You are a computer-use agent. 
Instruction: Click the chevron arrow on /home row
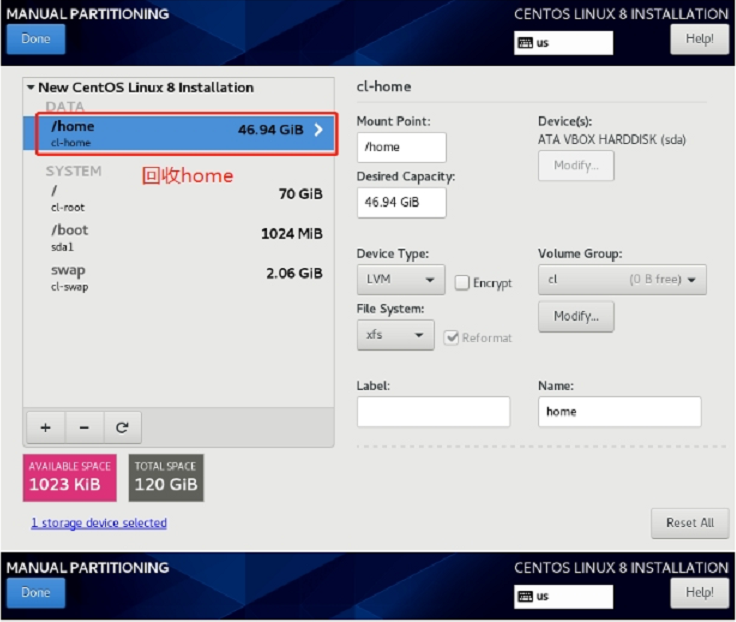point(319,130)
